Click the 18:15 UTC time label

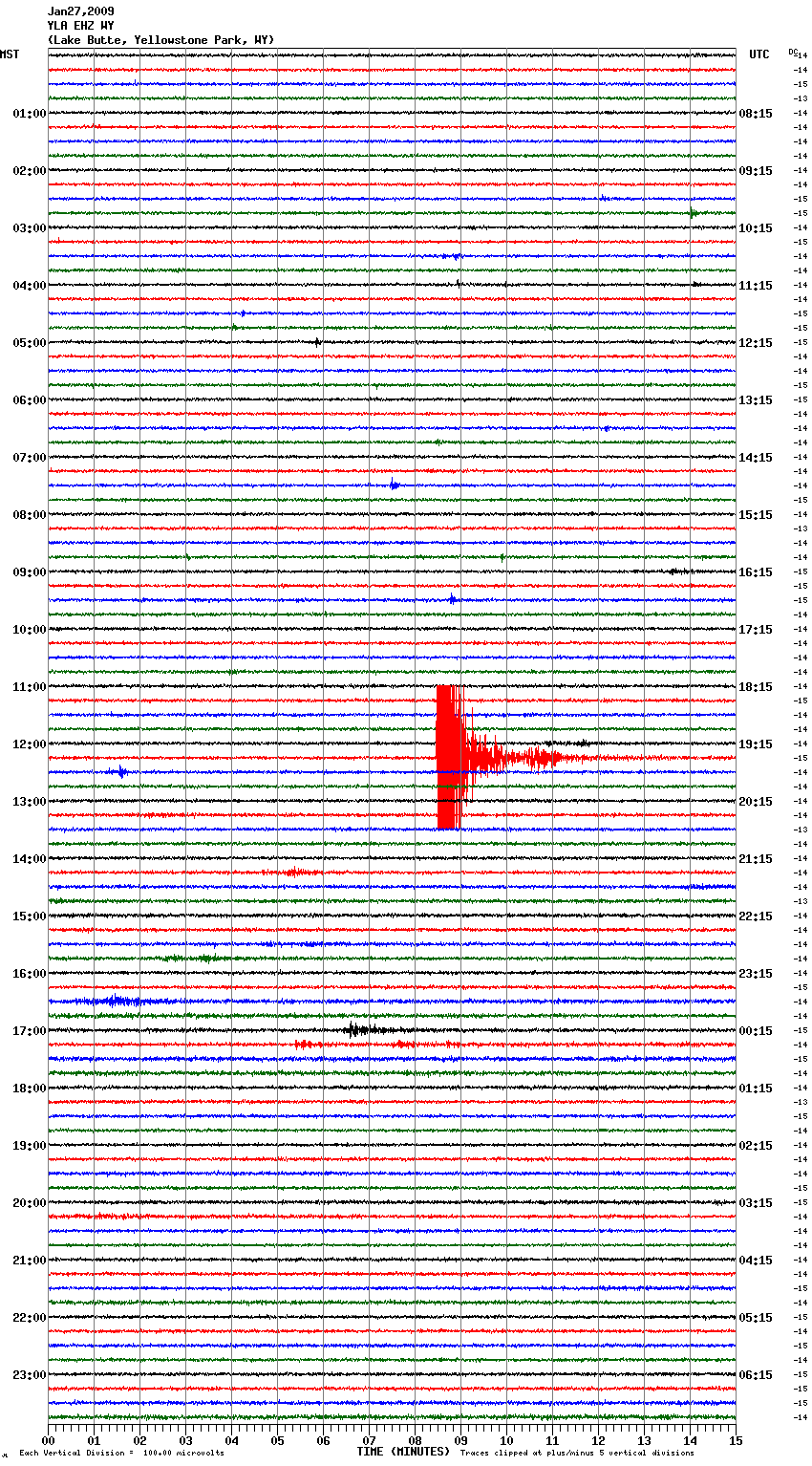(756, 687)
